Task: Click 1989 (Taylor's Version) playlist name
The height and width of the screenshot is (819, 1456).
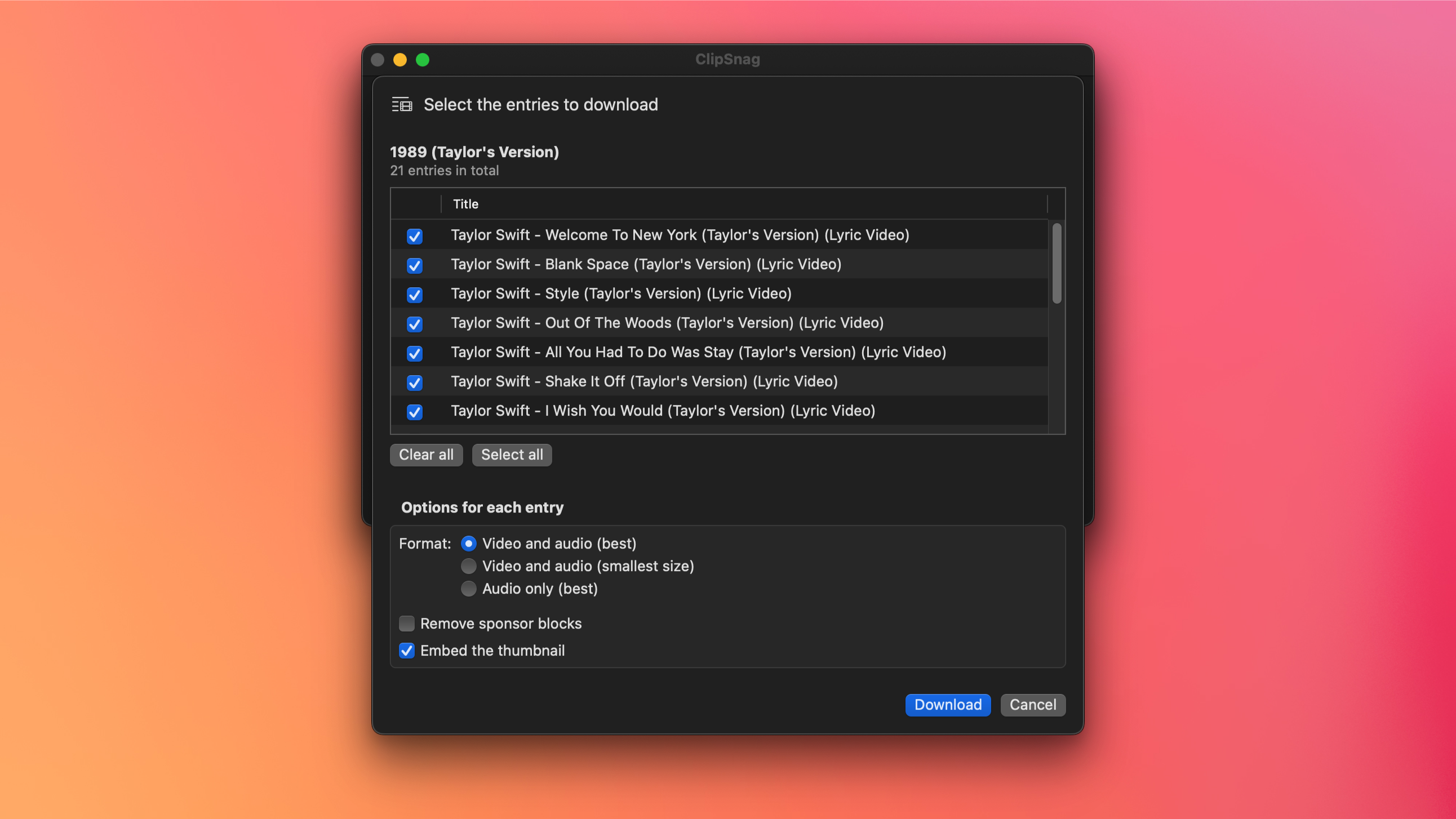Action: [x=474, y=152]
